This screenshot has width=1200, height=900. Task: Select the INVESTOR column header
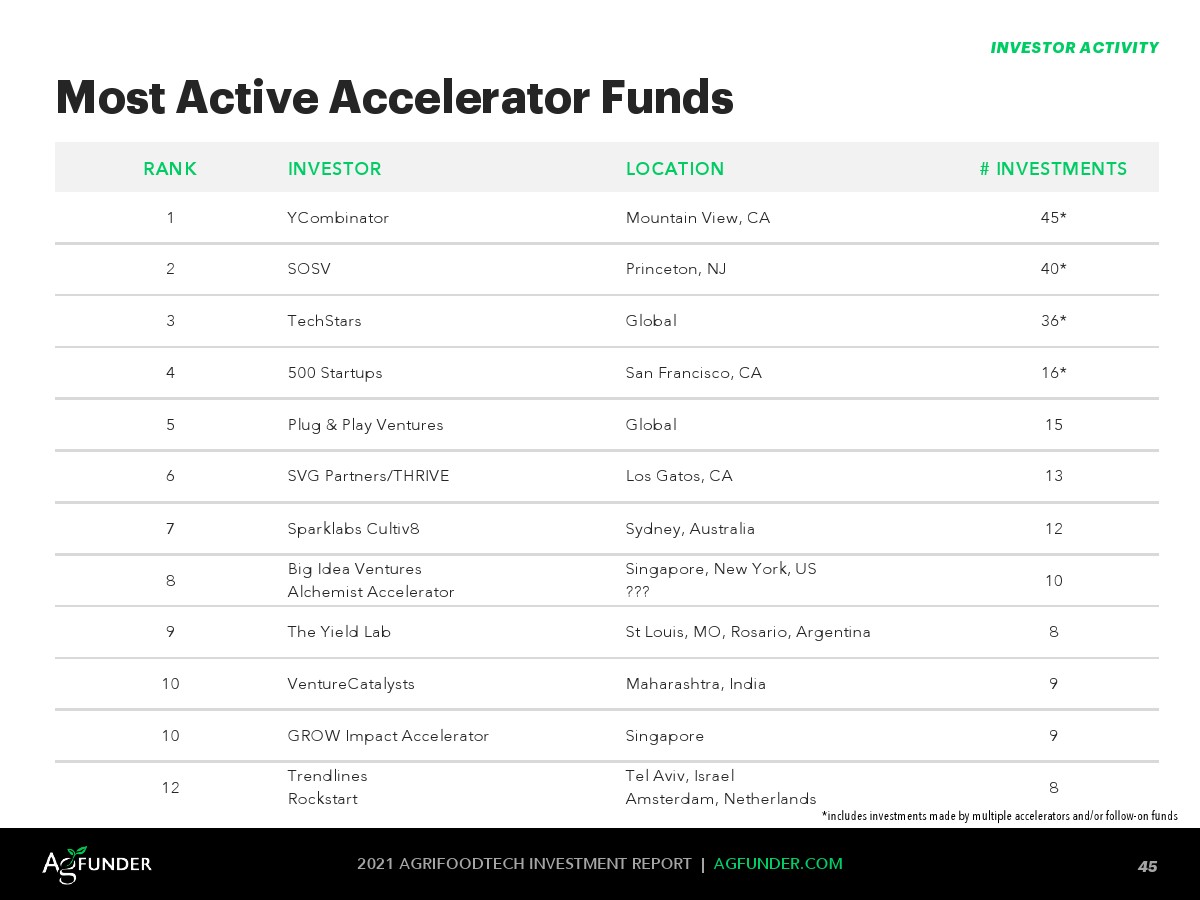click(x=334, y=169)
